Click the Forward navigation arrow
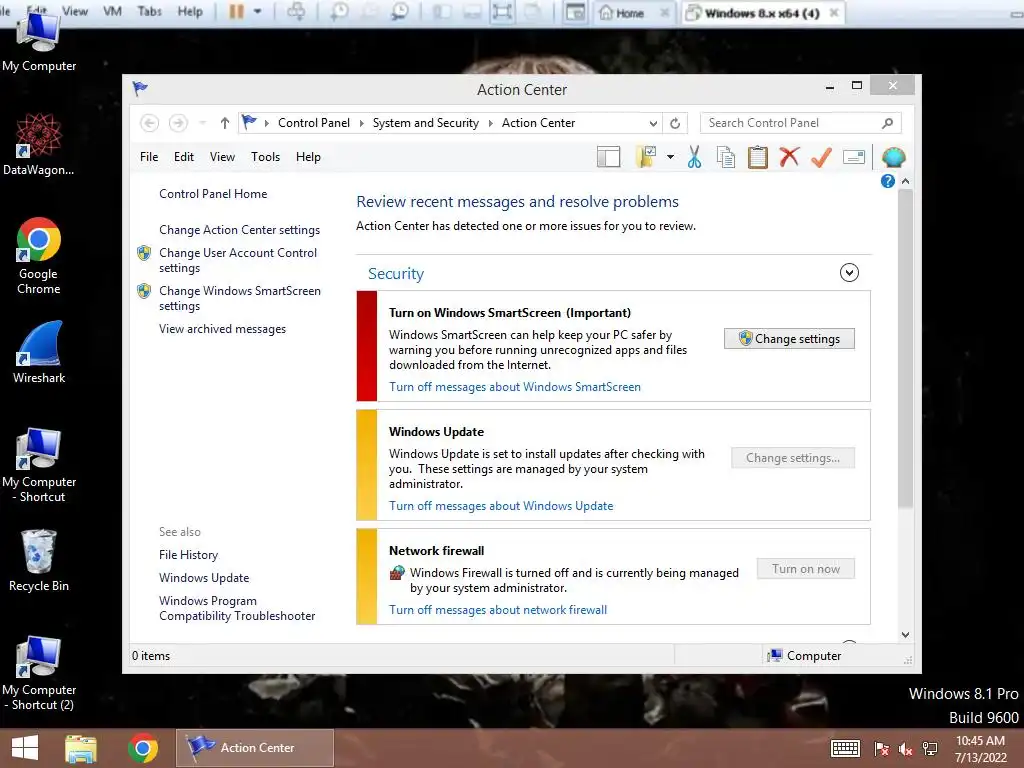The height and width of the screenshot is (768, 1024). (178, 123)
